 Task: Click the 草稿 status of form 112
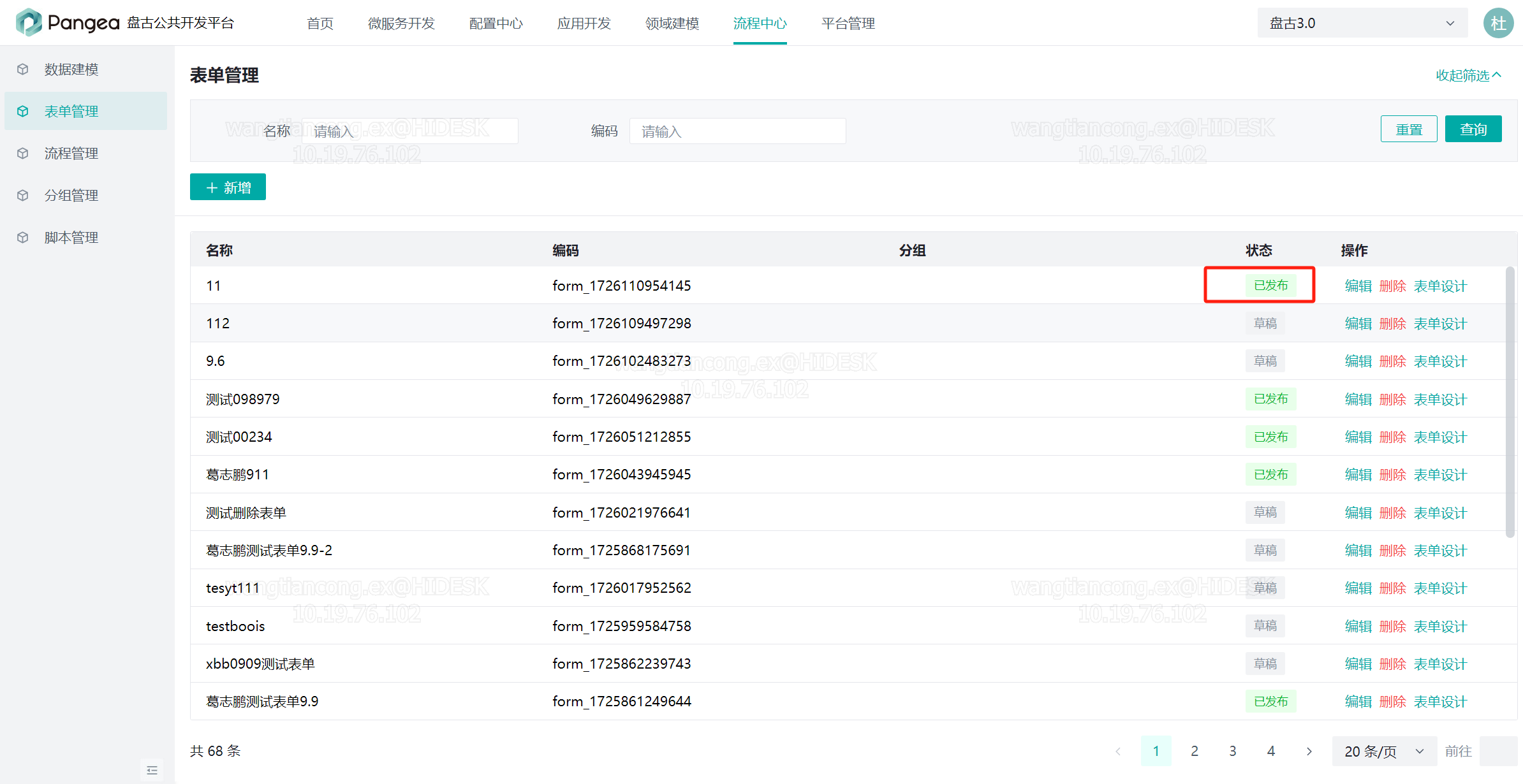[1265, 323]
